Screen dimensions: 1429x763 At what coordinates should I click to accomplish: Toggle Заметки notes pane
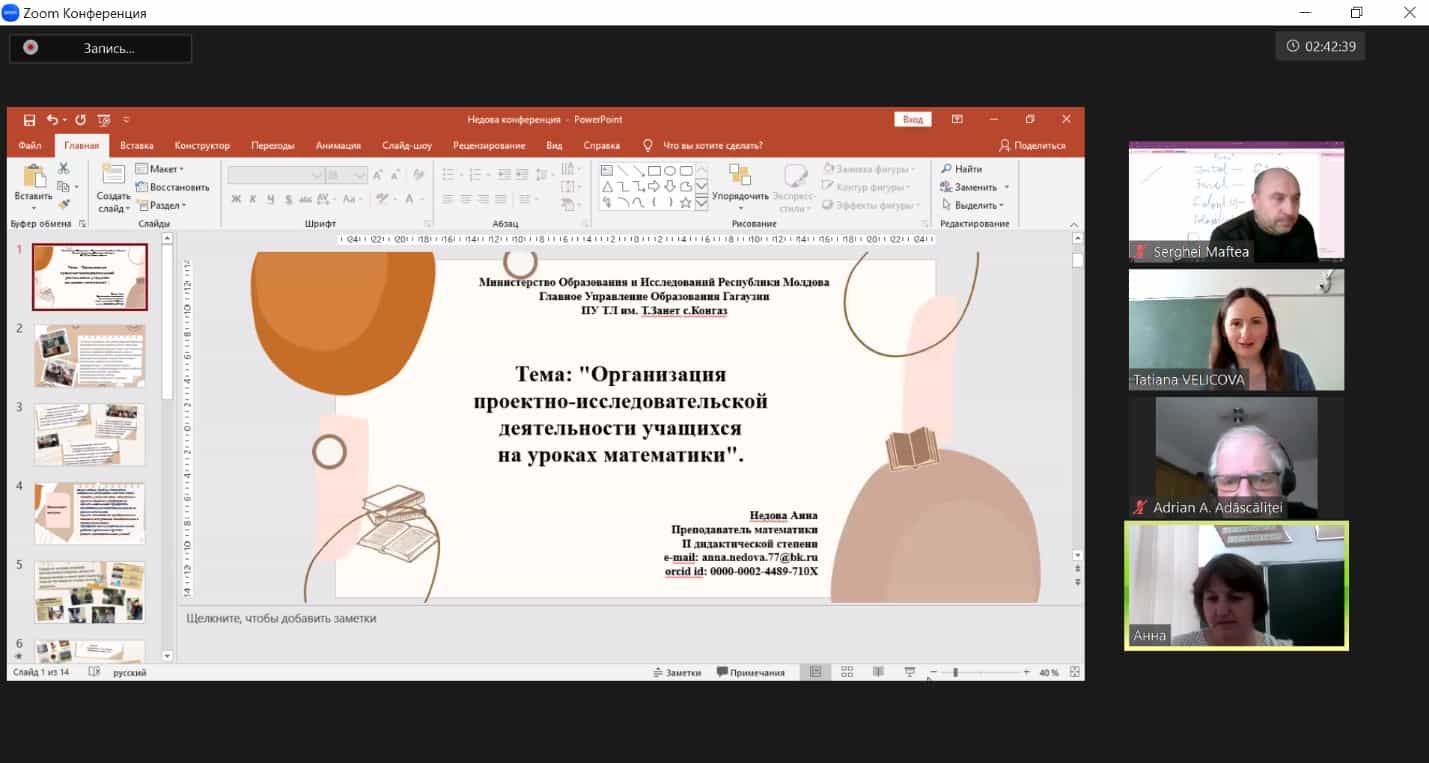[677, 672]
